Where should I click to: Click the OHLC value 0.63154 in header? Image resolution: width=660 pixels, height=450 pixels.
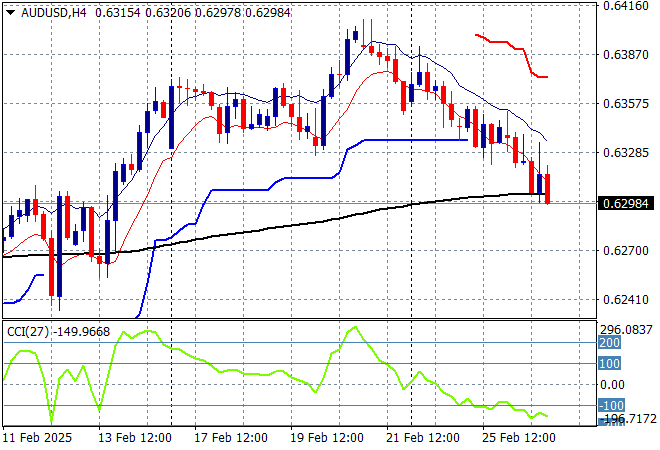[117, 13]
